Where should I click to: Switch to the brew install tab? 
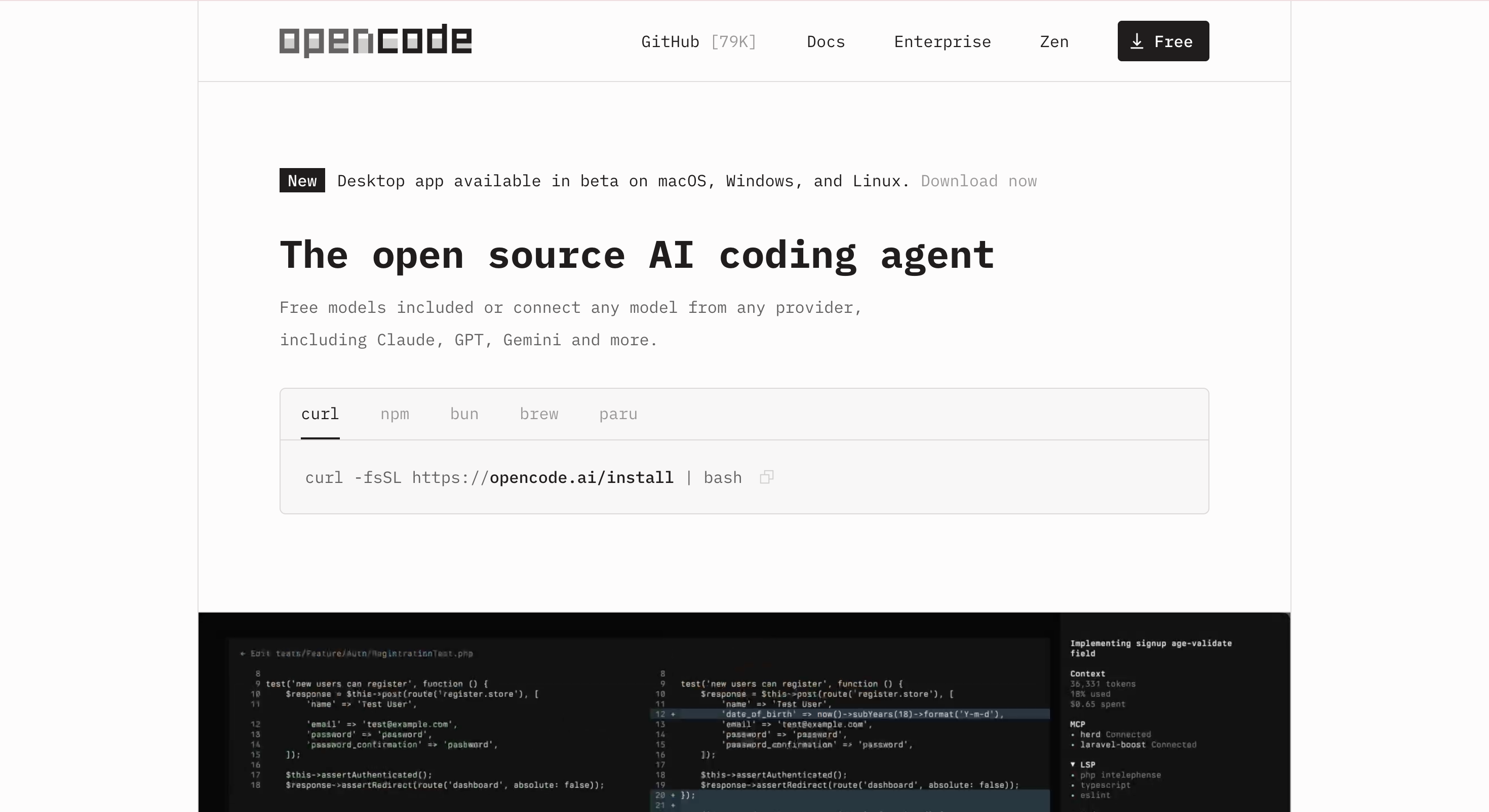(539, 414)
